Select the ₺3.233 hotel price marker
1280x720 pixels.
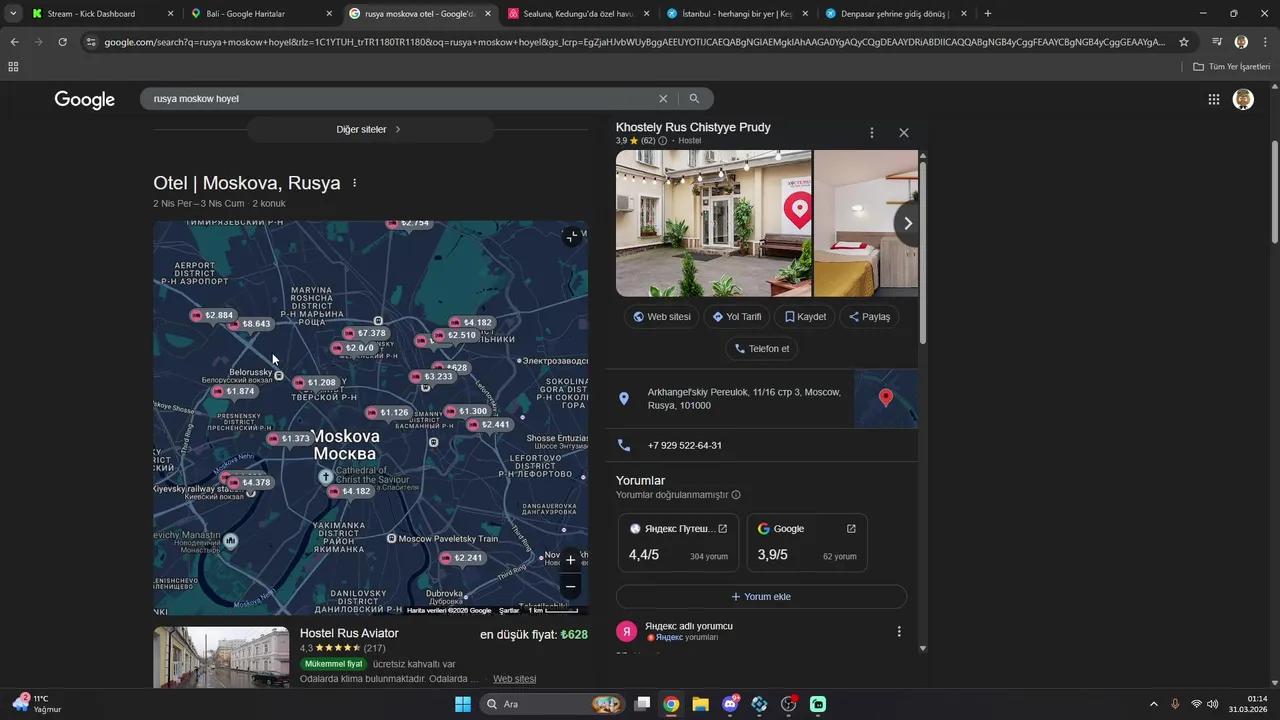click(x=432, y=377)
